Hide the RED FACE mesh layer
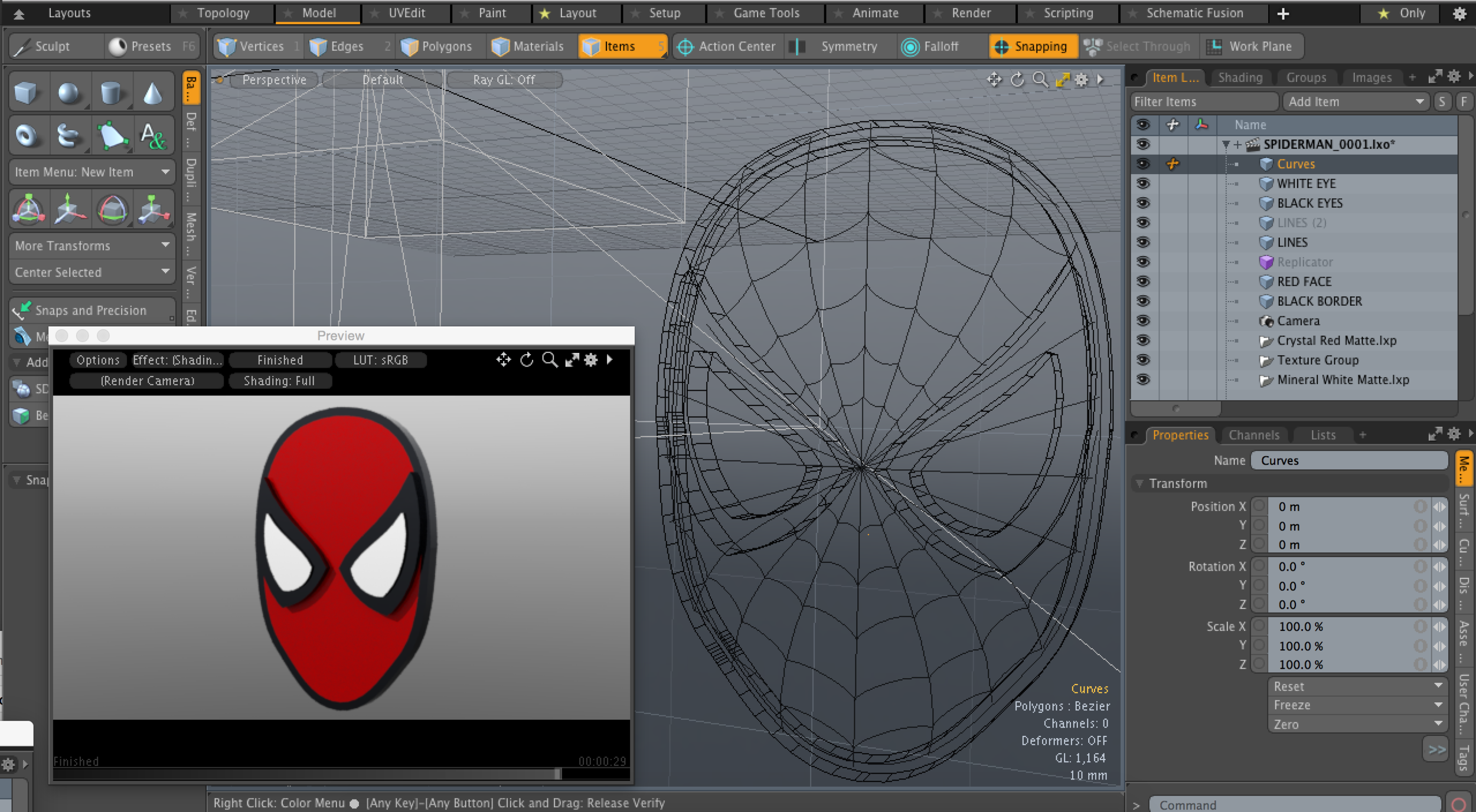The width and height of the screenshot is (1476, 812). (x=1144, y=281)
